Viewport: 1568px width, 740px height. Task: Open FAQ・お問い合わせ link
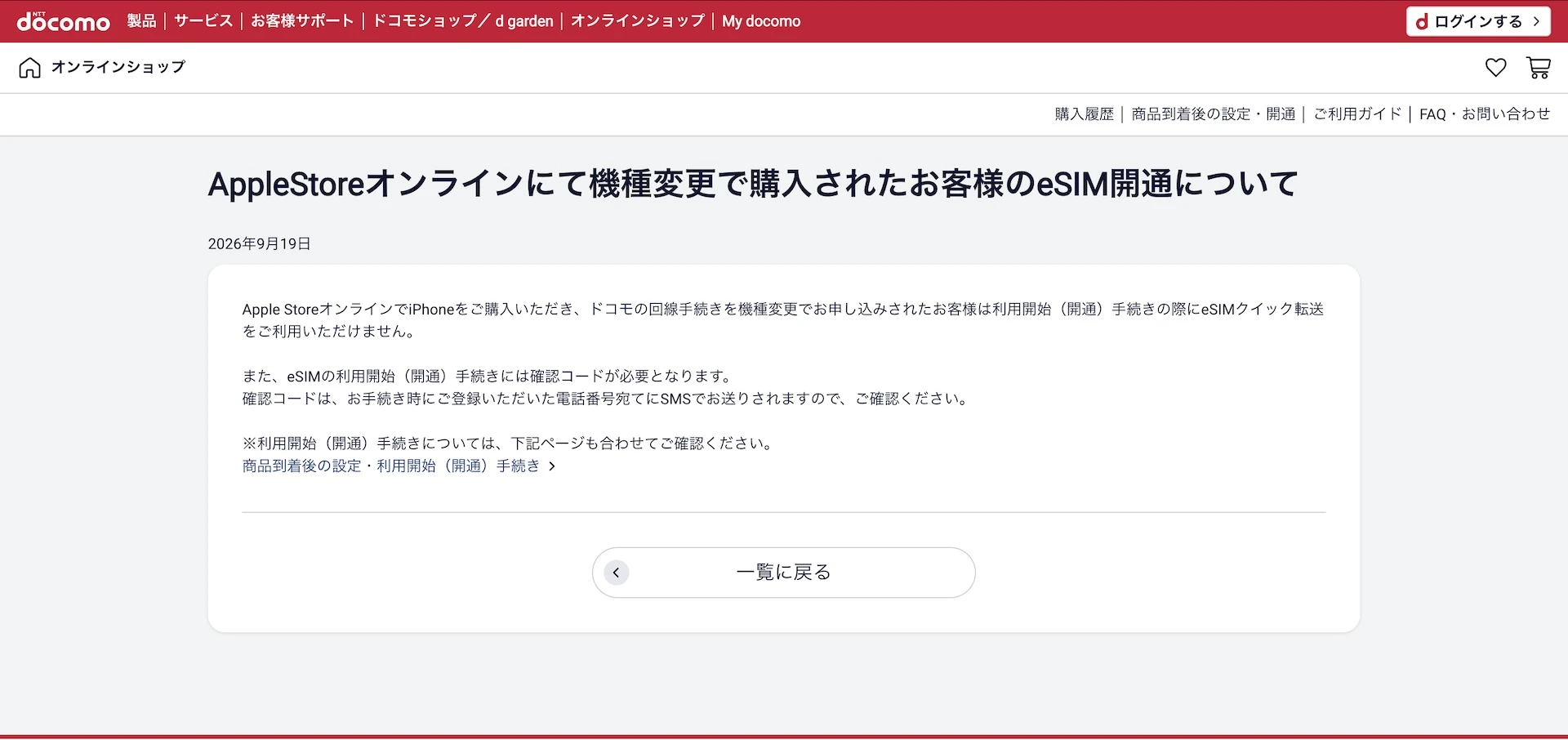[1485, 114]
